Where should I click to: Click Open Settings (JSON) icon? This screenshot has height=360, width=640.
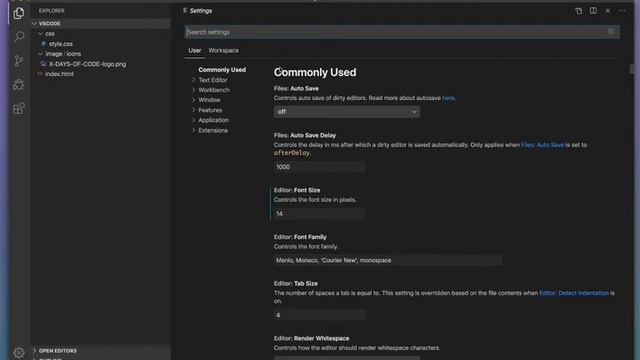[x=578, y=11]
